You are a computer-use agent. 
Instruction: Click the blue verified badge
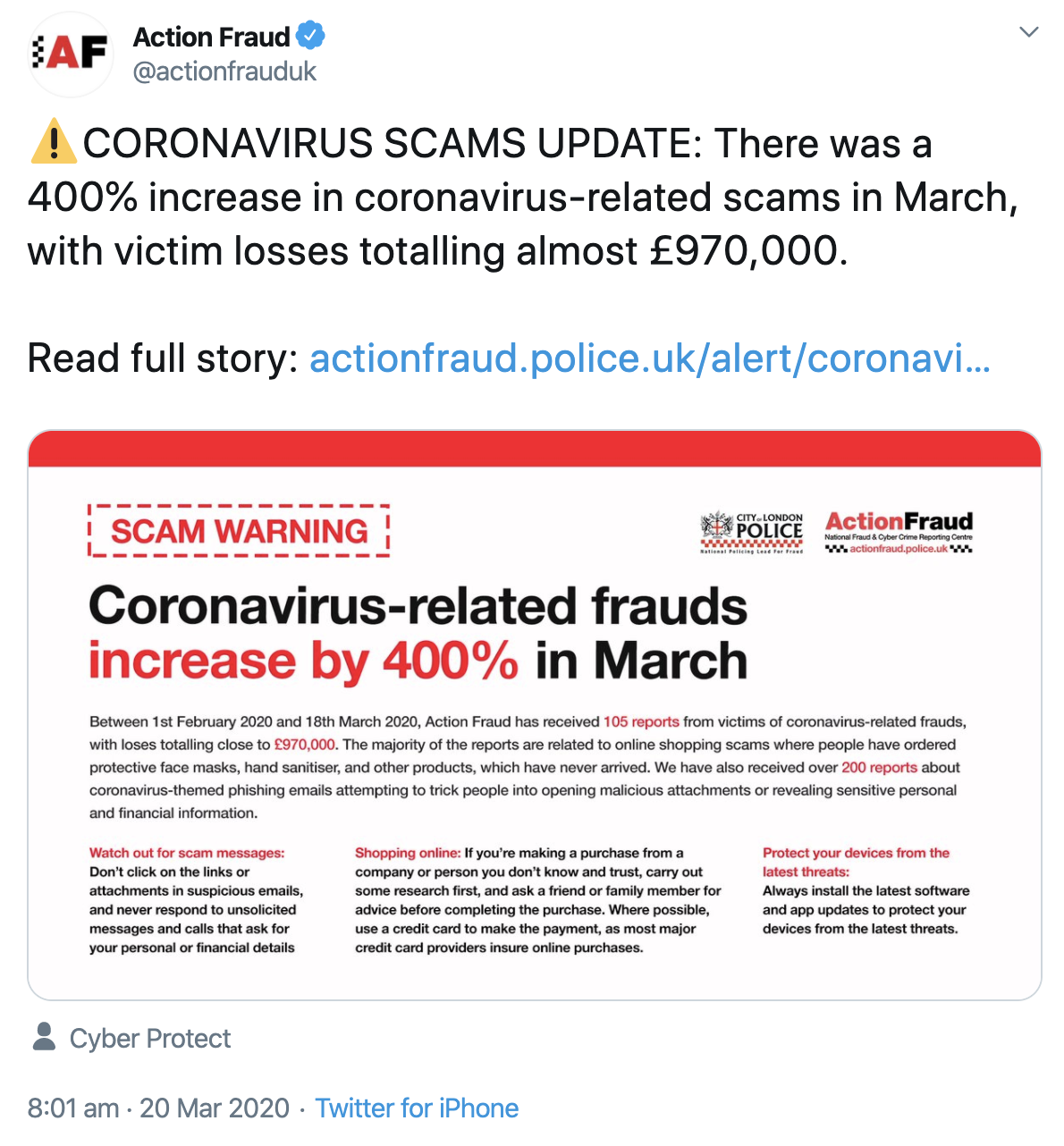tap(310, 37)
